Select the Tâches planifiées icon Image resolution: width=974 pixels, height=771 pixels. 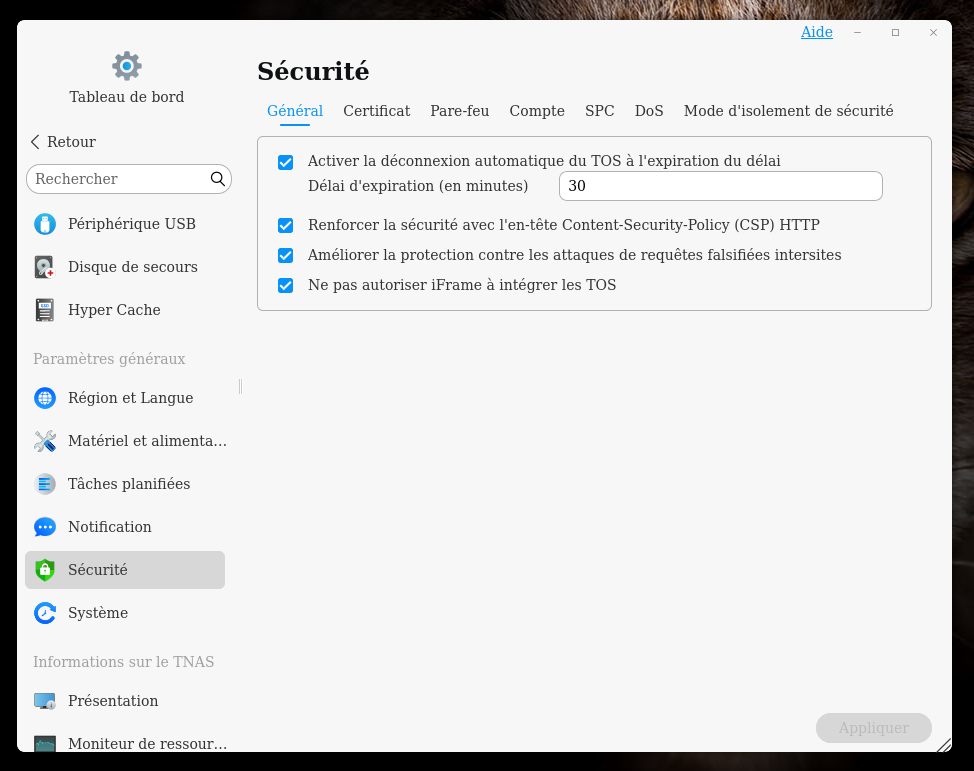pyautogui.click(x=44, y=484)
